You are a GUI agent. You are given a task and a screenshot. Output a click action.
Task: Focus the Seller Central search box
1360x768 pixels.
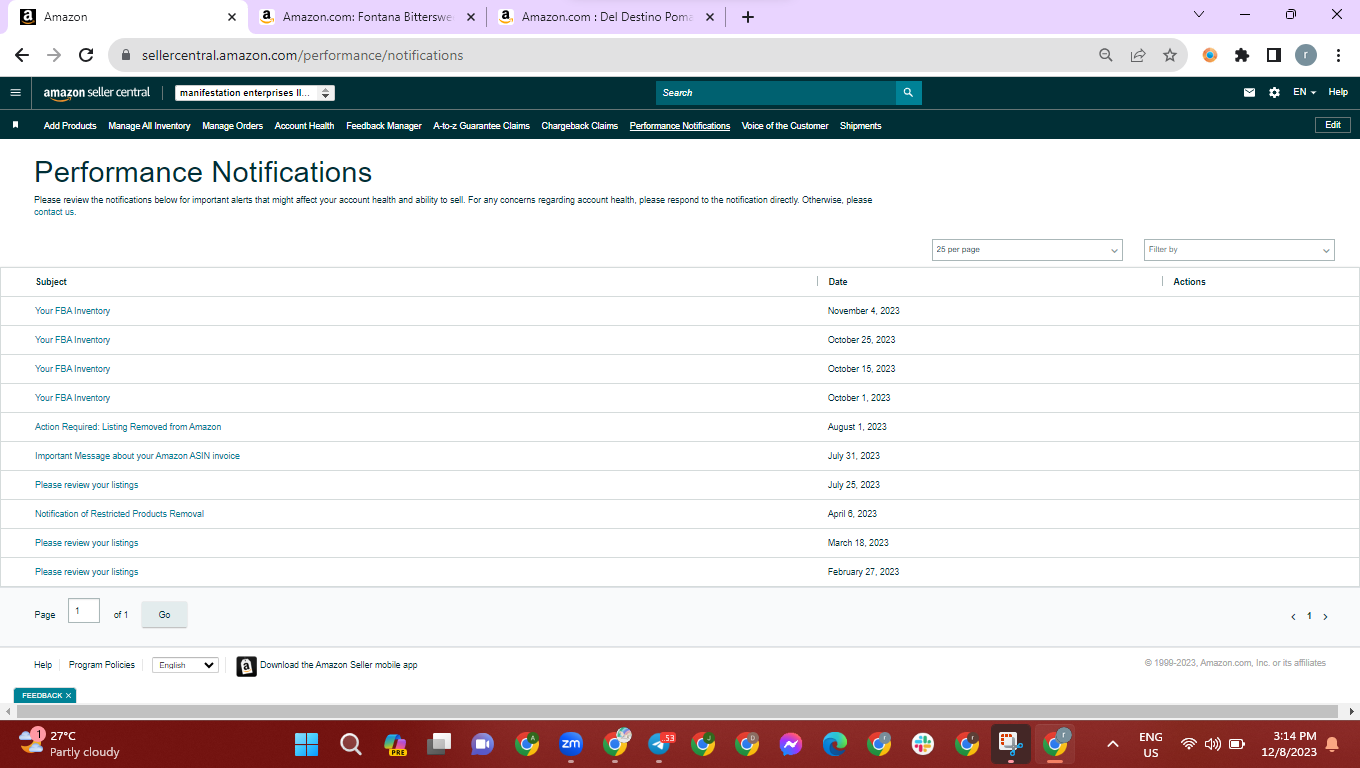click(x=776, y=92)
